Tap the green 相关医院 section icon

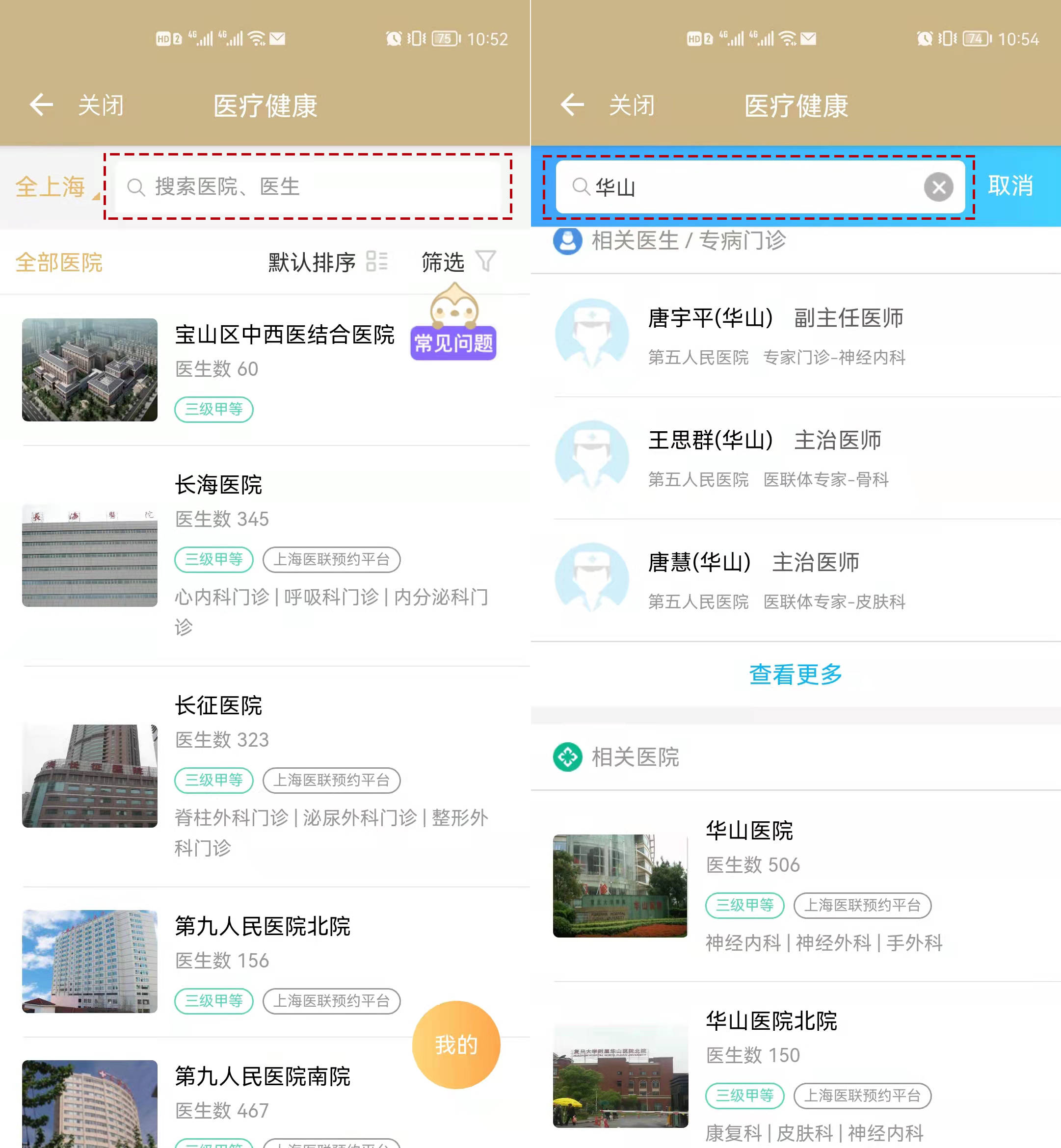567,757
